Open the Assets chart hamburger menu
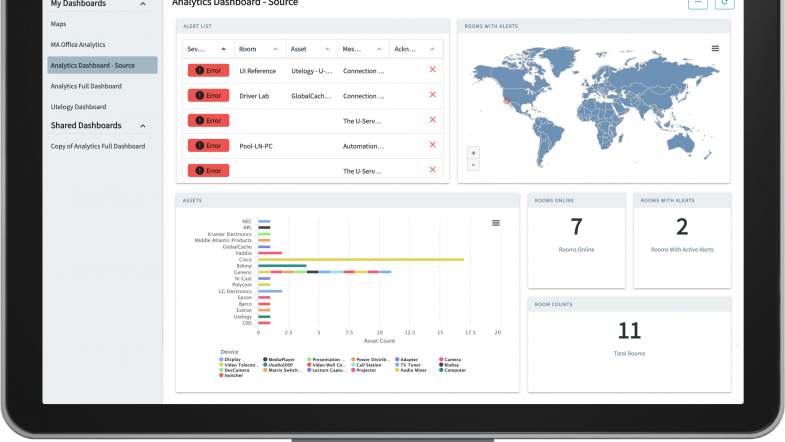This screenshot has height=442, width=785. tap(496, 223)
